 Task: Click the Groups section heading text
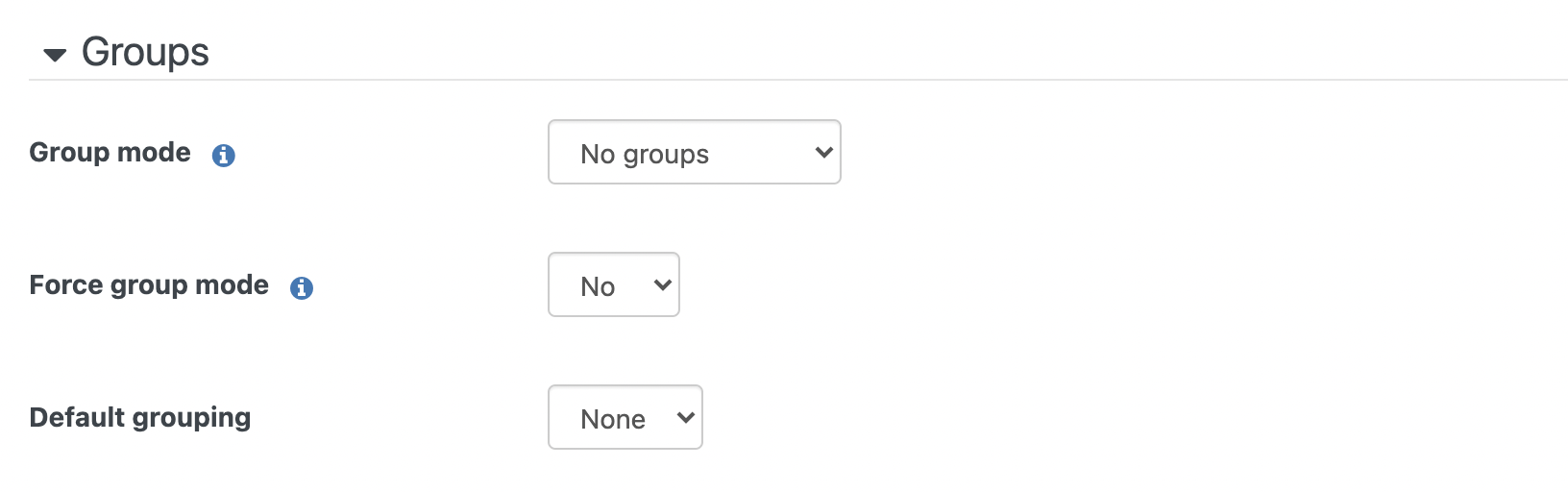pyautogui.click(x=145, y=52)
